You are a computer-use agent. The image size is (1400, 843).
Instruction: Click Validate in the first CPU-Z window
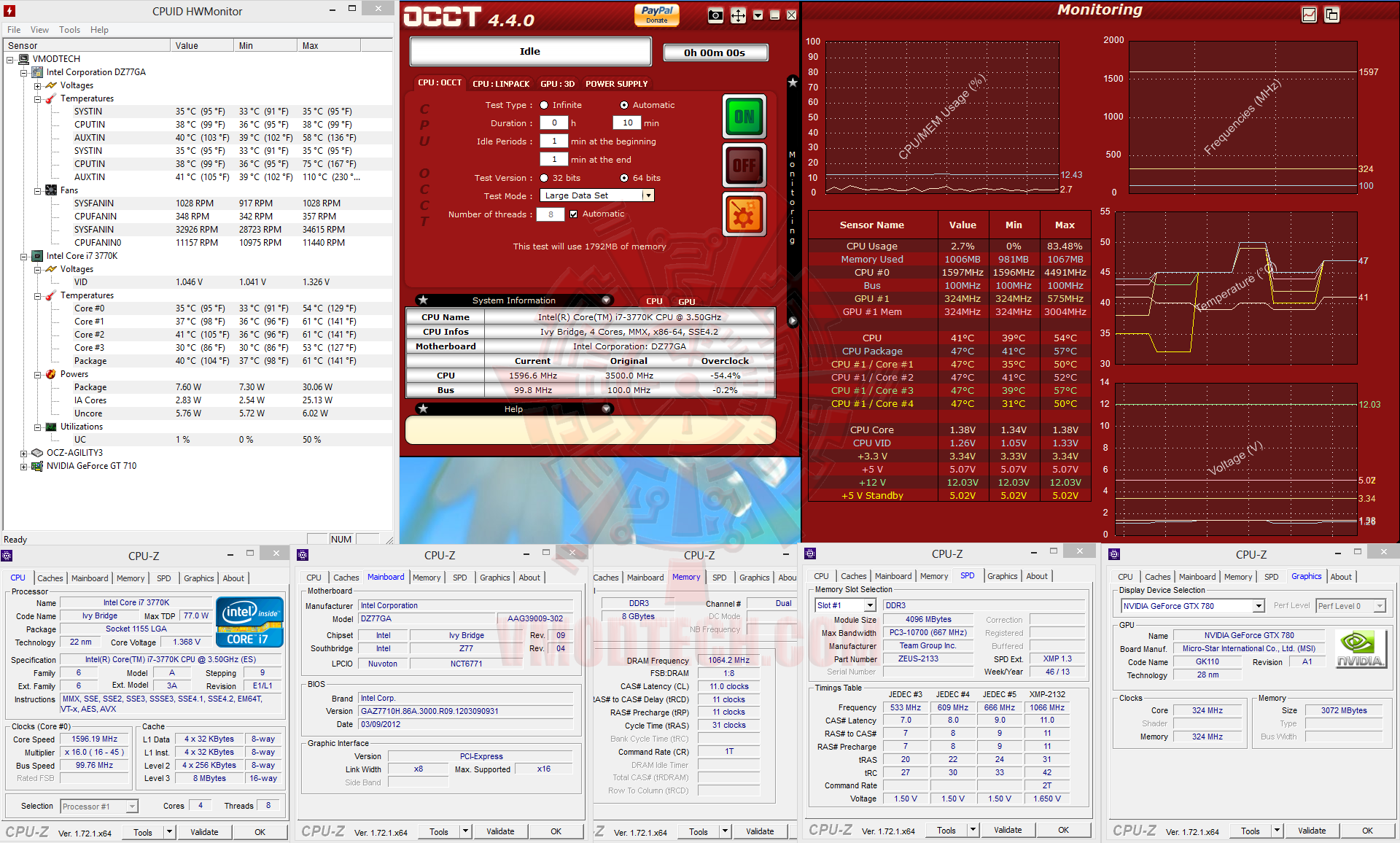point(204,832)
